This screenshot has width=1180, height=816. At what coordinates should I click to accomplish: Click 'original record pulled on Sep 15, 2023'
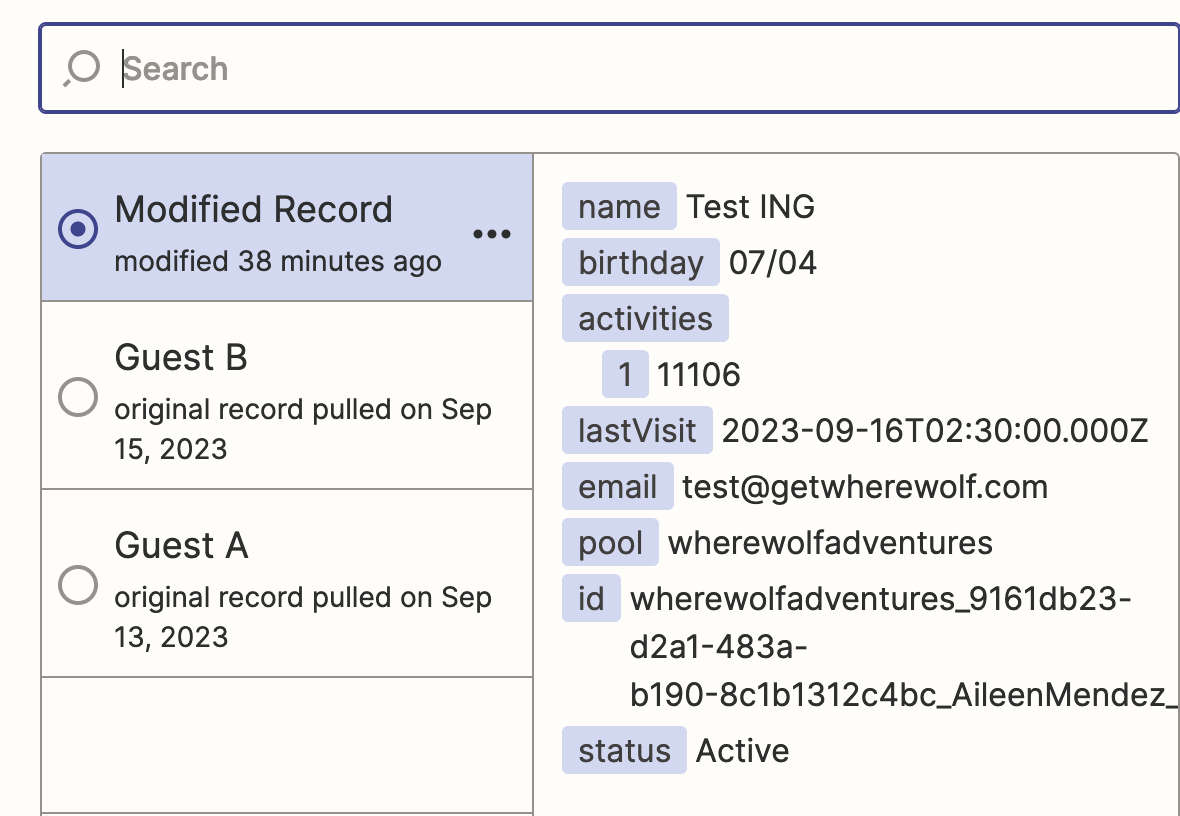pos(303,429)
